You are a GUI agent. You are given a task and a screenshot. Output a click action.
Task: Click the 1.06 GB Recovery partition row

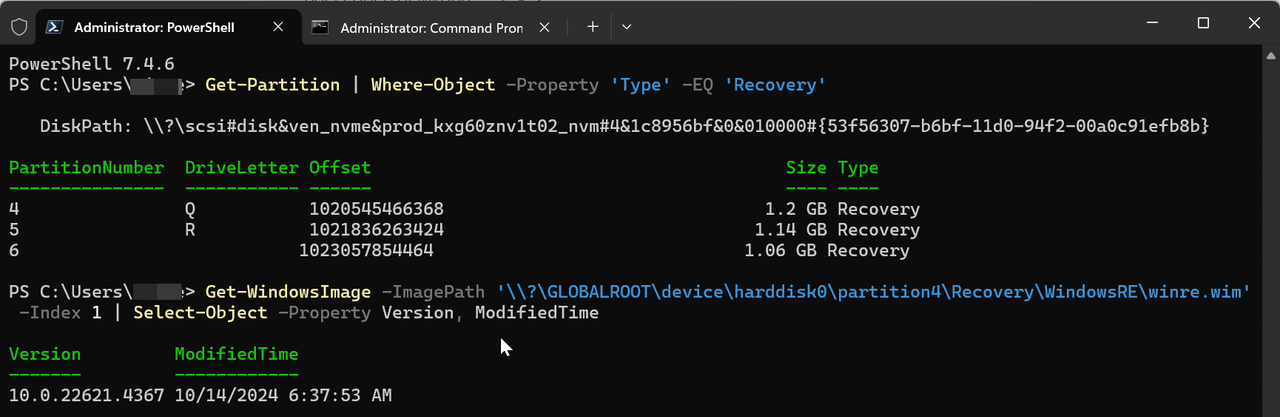[x=827, y=251]
